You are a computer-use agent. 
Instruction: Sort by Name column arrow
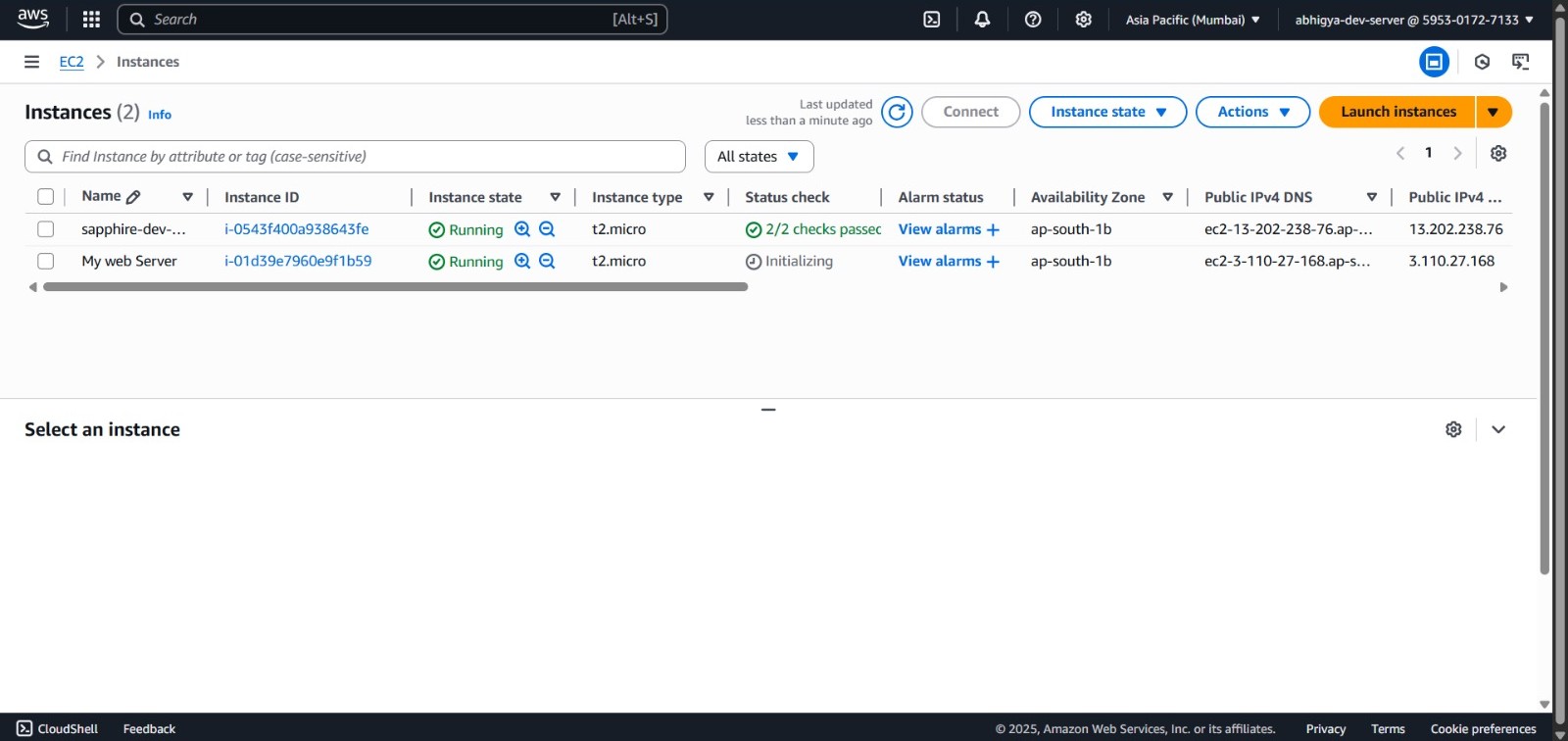tap(187, 197)
